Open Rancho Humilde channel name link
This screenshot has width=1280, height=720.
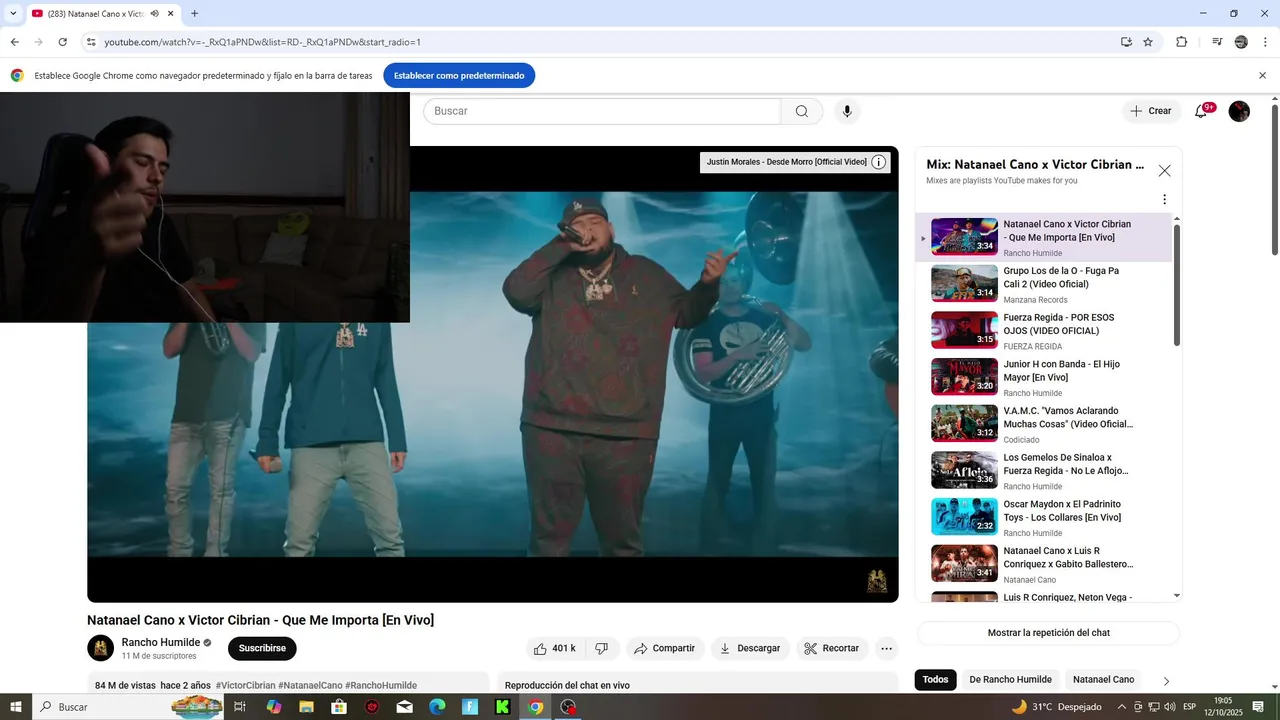[161, 642]
